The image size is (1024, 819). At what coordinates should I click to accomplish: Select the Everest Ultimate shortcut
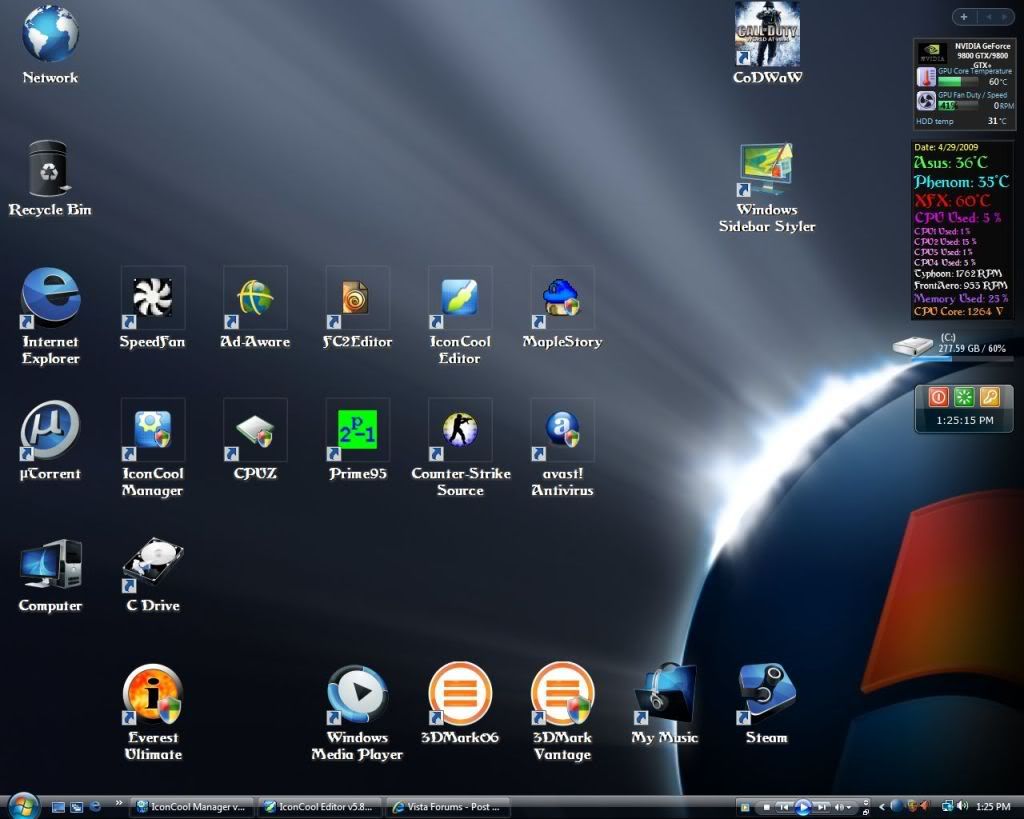[x=152, y=713]
